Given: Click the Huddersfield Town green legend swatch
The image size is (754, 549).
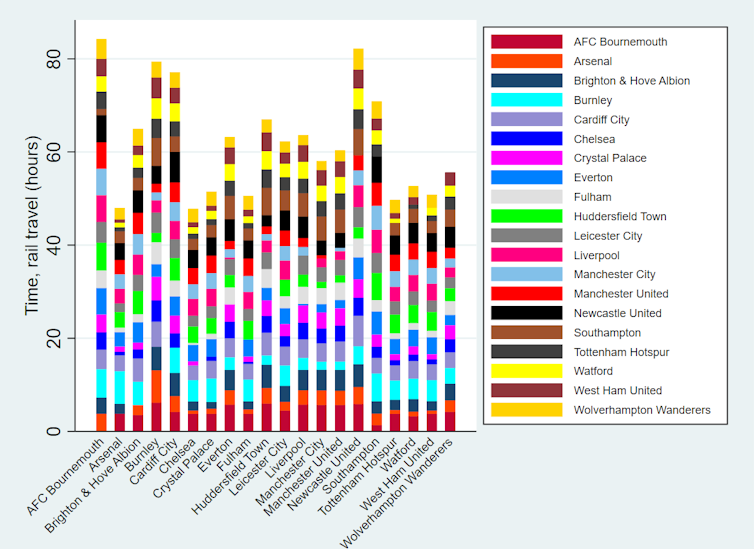Looking at the screenshot, I should (527, 216).
